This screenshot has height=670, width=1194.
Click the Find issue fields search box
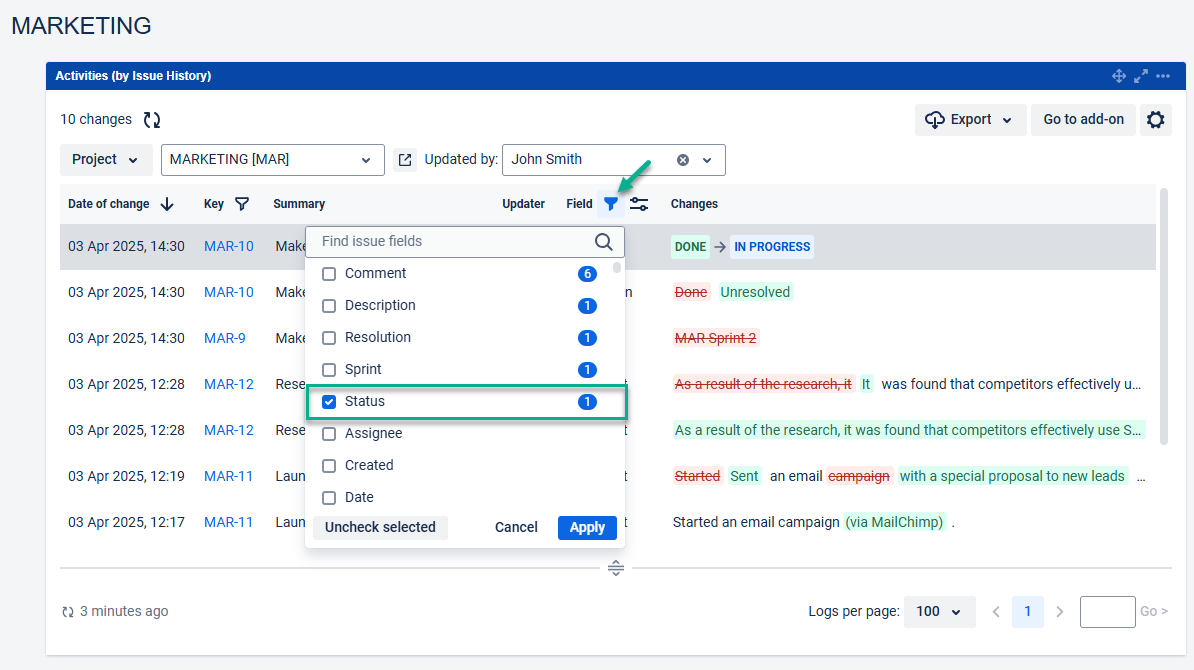pyautogui.click(x=455, y=242)
